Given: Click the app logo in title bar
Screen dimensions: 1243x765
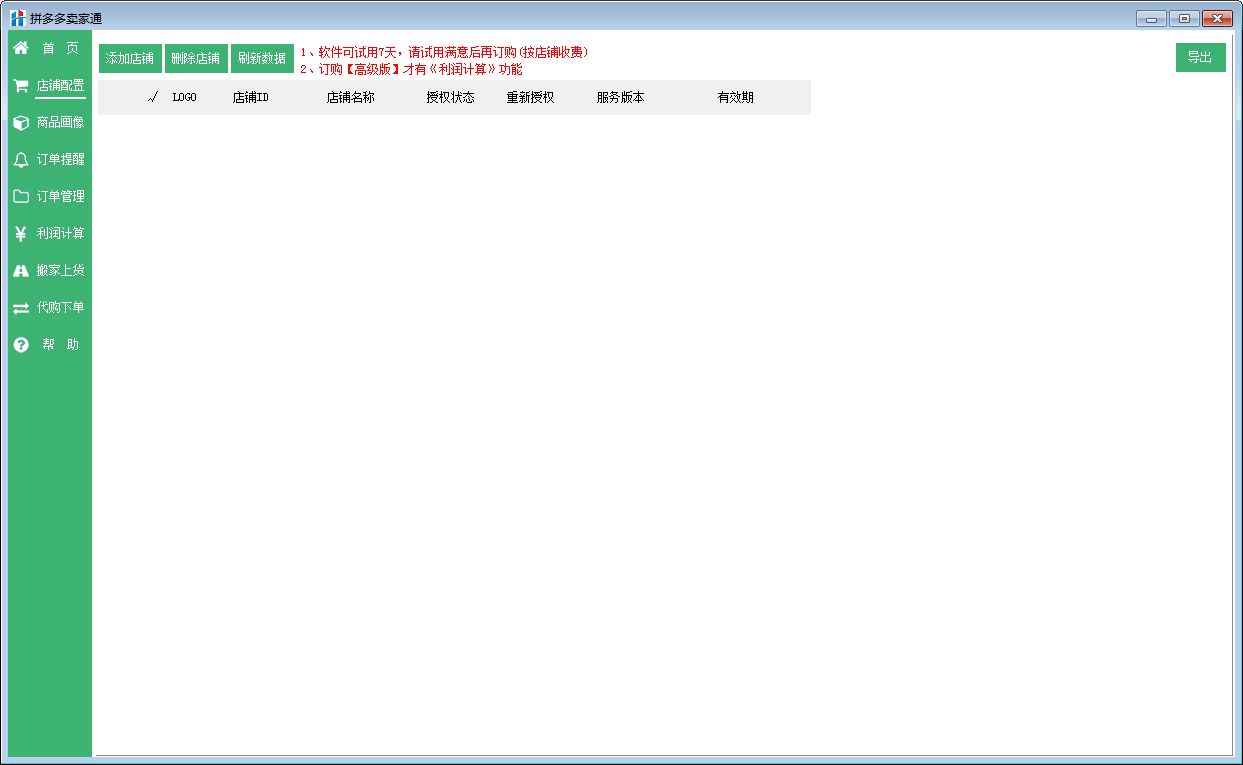Looking at the screenshot, I should pyautogui.click(x=18, y=18).
